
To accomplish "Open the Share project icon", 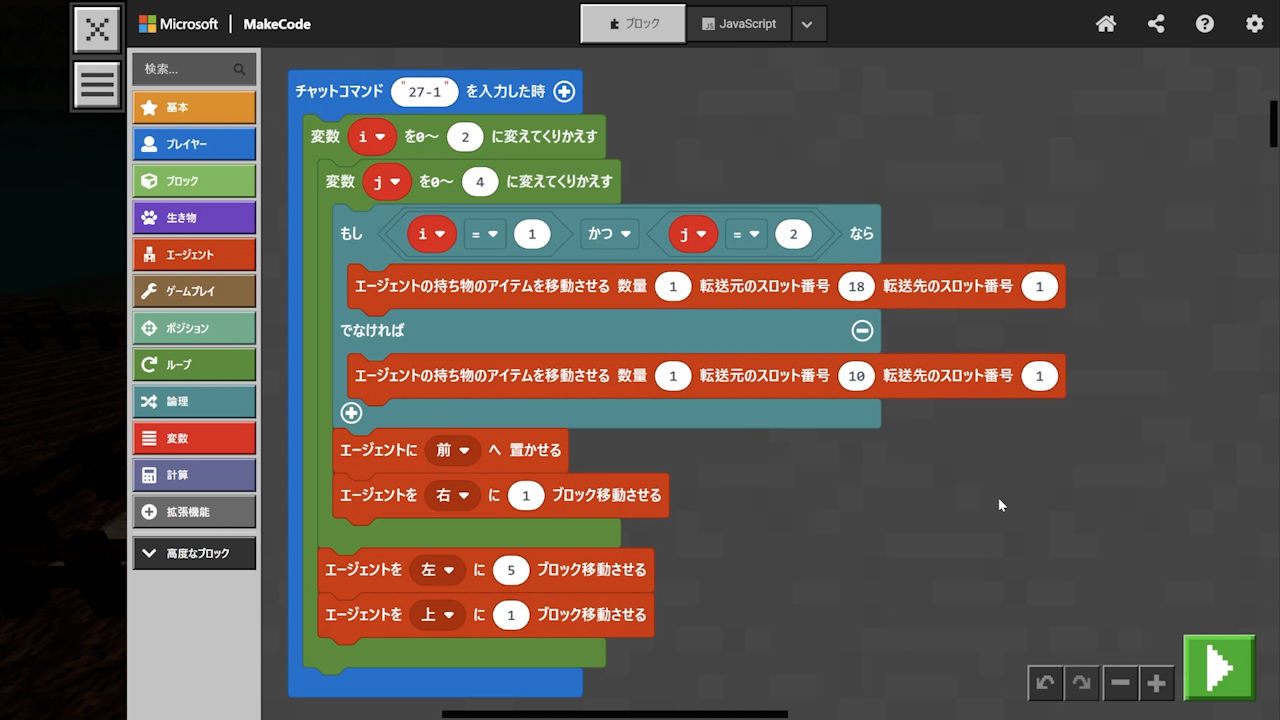I will tap(1156, 24).
